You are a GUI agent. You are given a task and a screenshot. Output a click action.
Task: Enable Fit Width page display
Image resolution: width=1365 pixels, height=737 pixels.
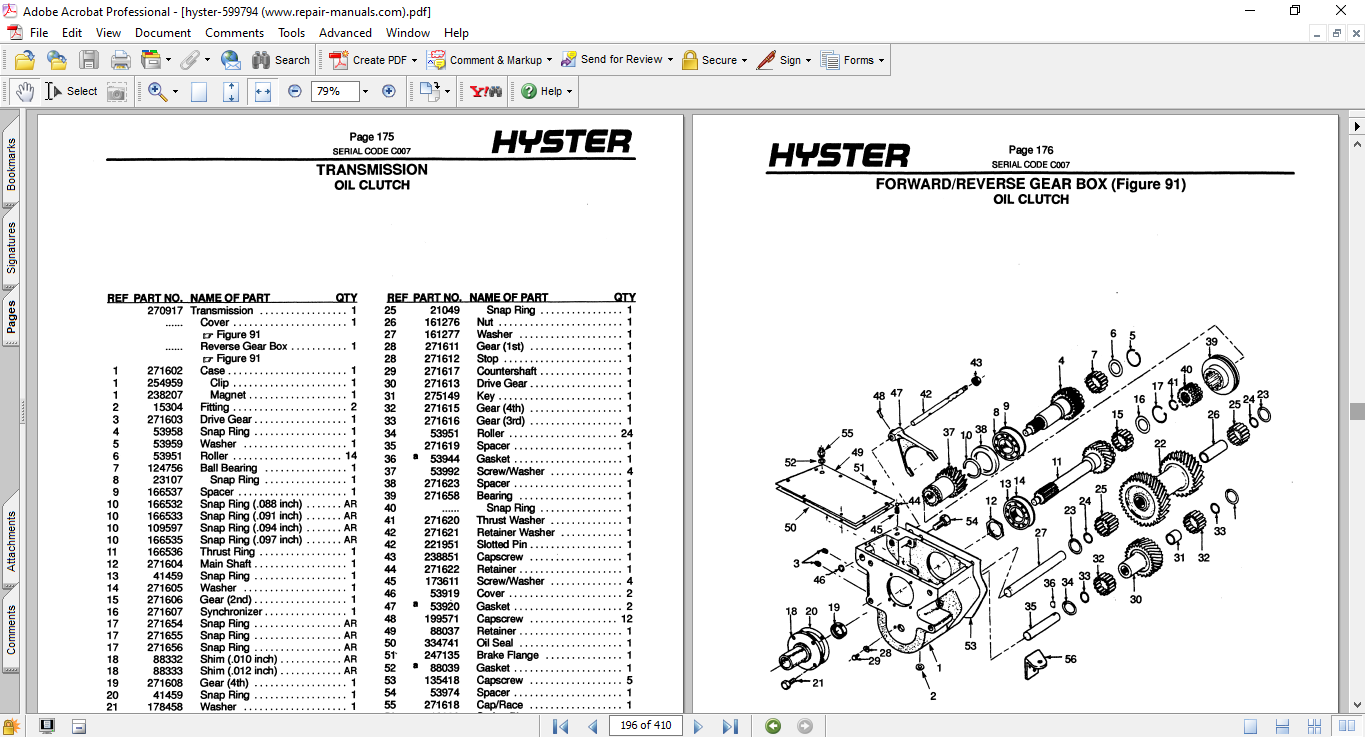262,91
